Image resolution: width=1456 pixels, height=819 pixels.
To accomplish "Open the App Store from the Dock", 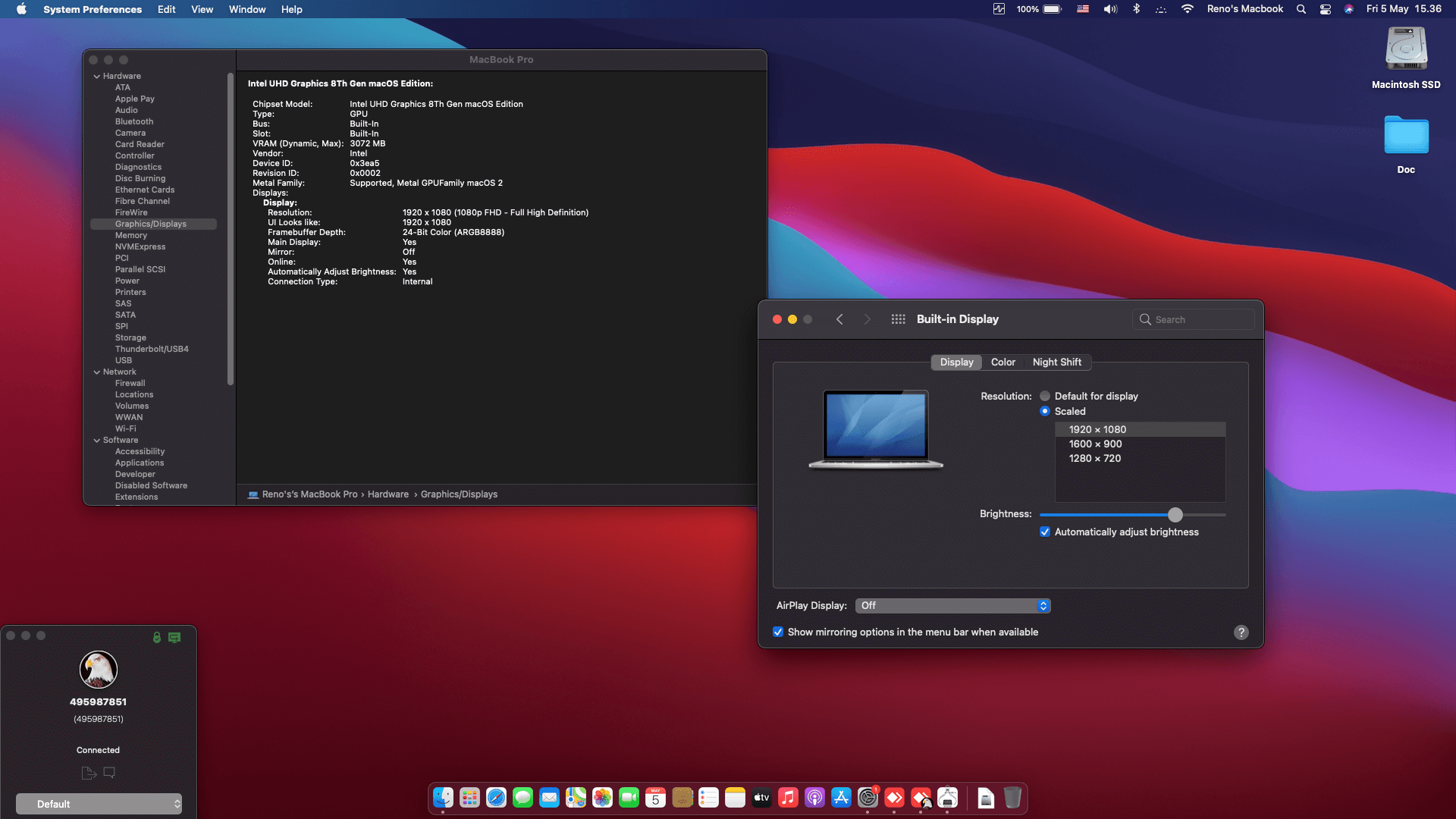I will [842, 799].
